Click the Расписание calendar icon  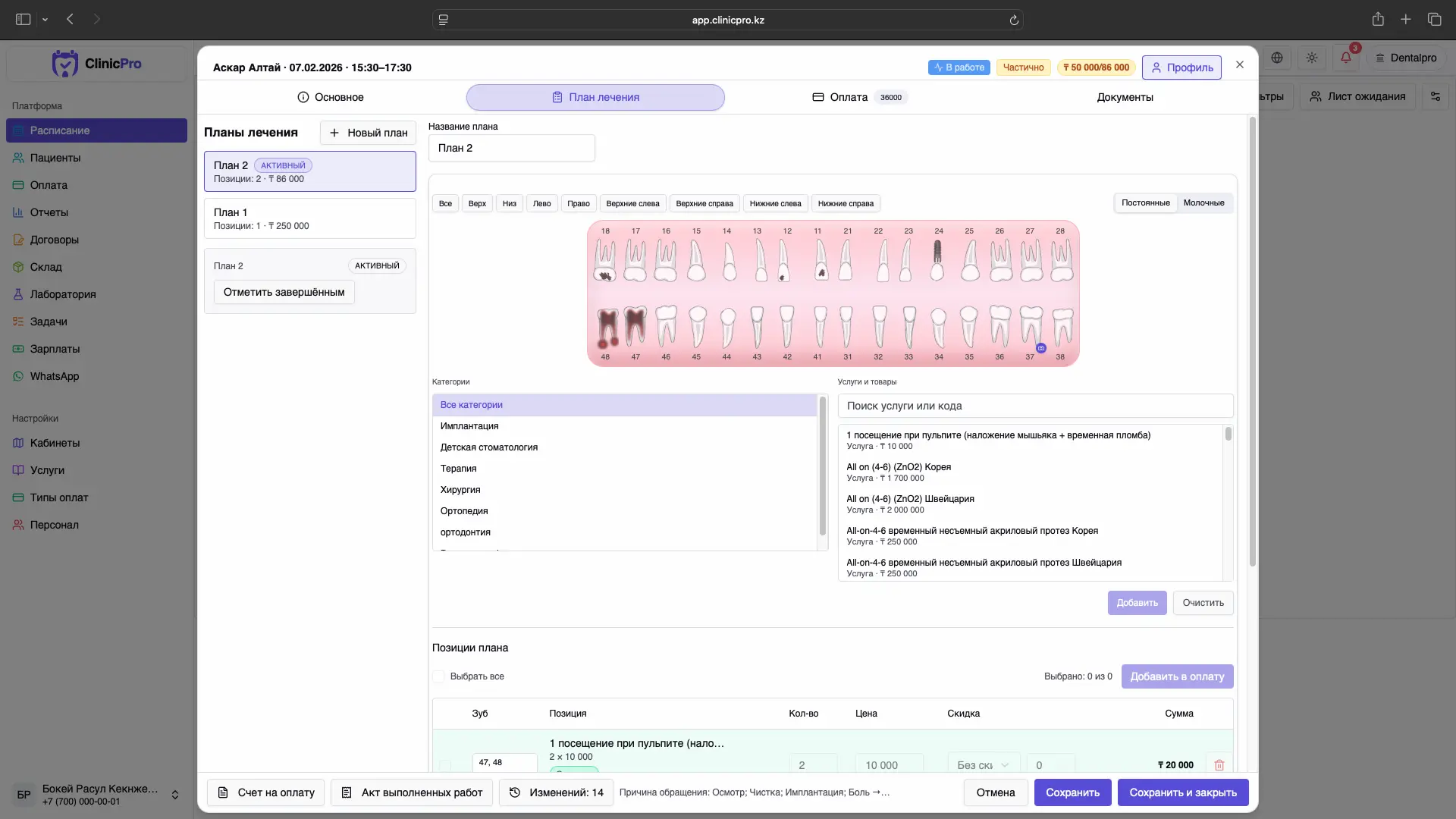18,130
